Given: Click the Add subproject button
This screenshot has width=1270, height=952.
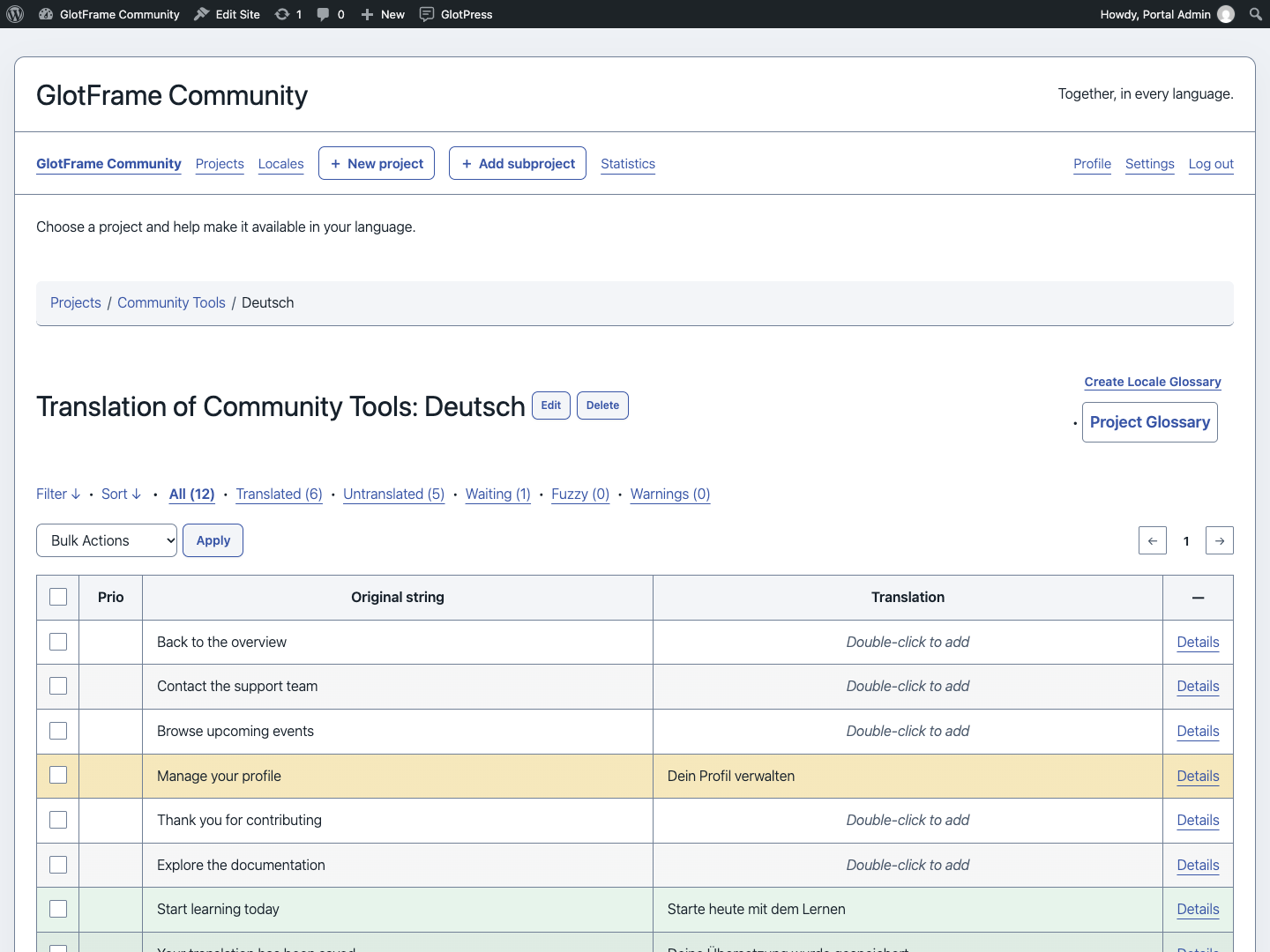Looking at the screenshot, I should coord(518,163).
